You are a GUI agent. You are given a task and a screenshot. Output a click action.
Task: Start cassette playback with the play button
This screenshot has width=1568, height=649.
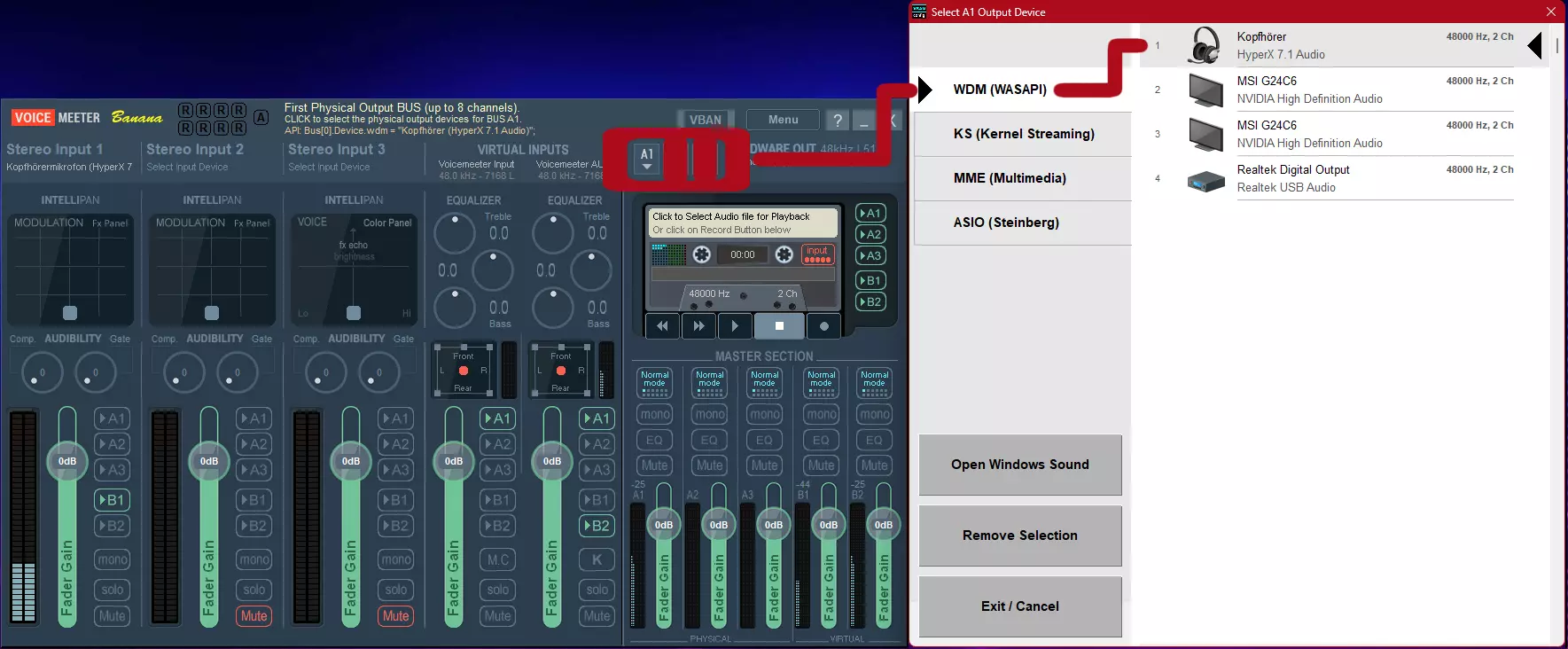(735, 326)
